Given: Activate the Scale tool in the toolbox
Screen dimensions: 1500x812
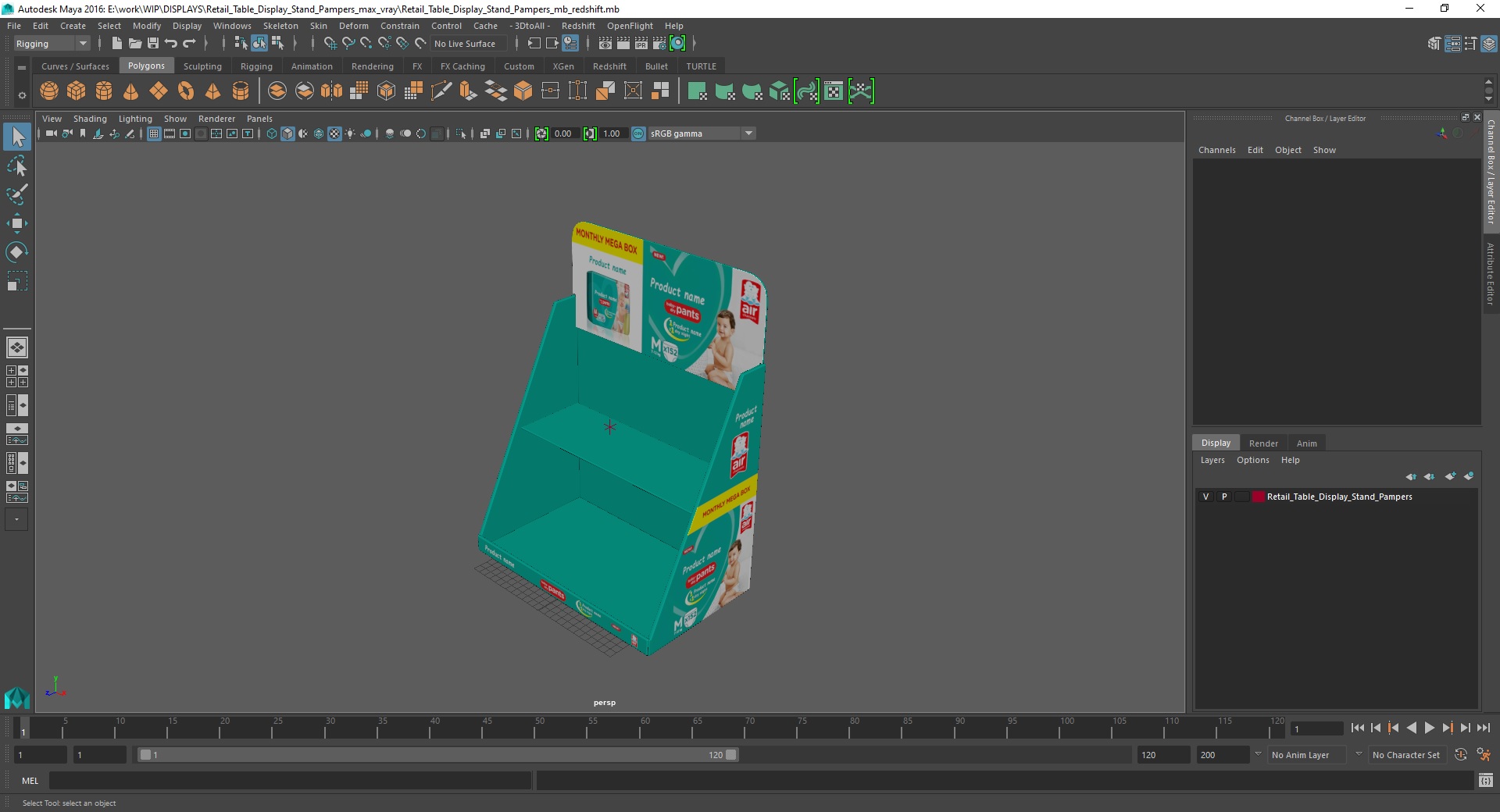Looking at the screenshot, I should click(17, 280).
